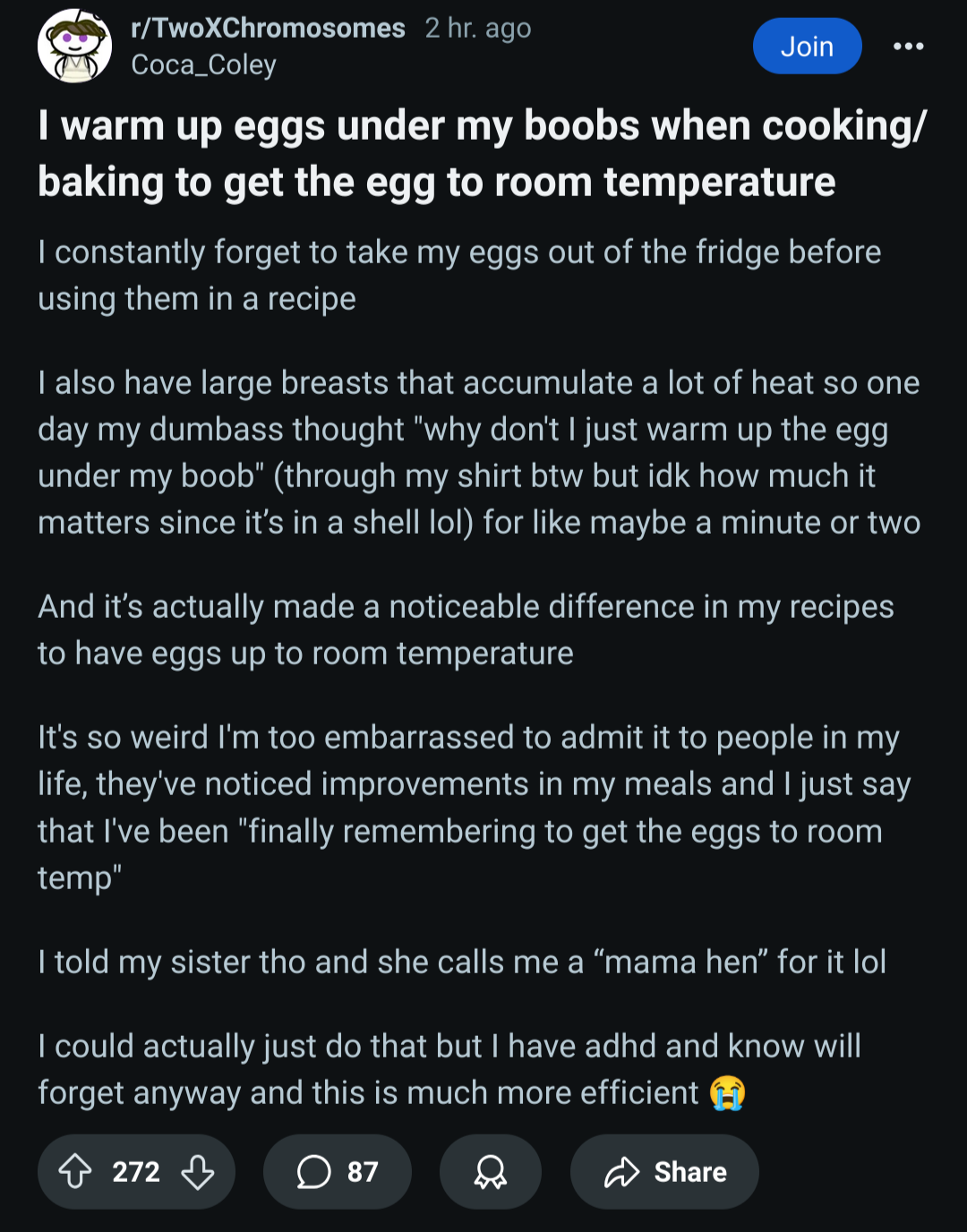This screenshot has width=967, height=1232.
Task: Tap the 'mama hen' sentence about the sister
Action: tap(462, 962)
